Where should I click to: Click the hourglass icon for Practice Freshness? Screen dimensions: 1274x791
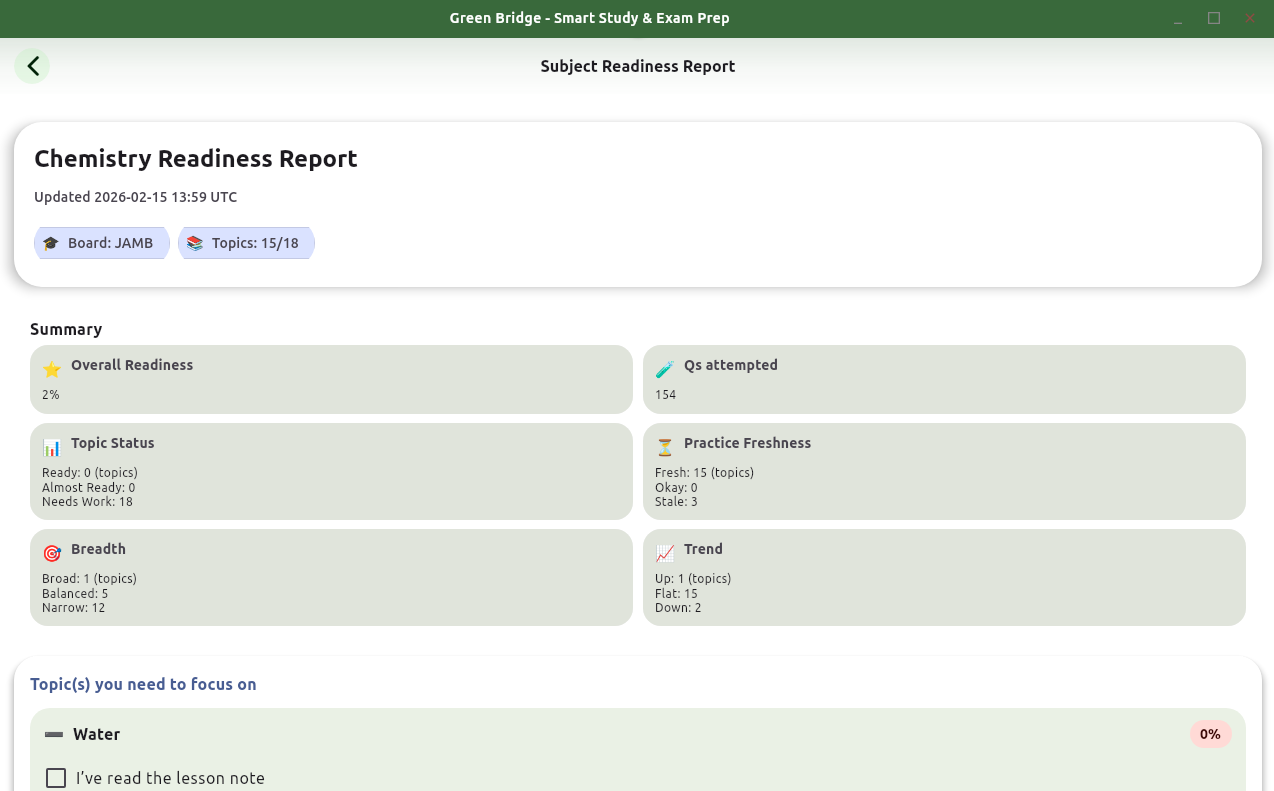[664, 446]
